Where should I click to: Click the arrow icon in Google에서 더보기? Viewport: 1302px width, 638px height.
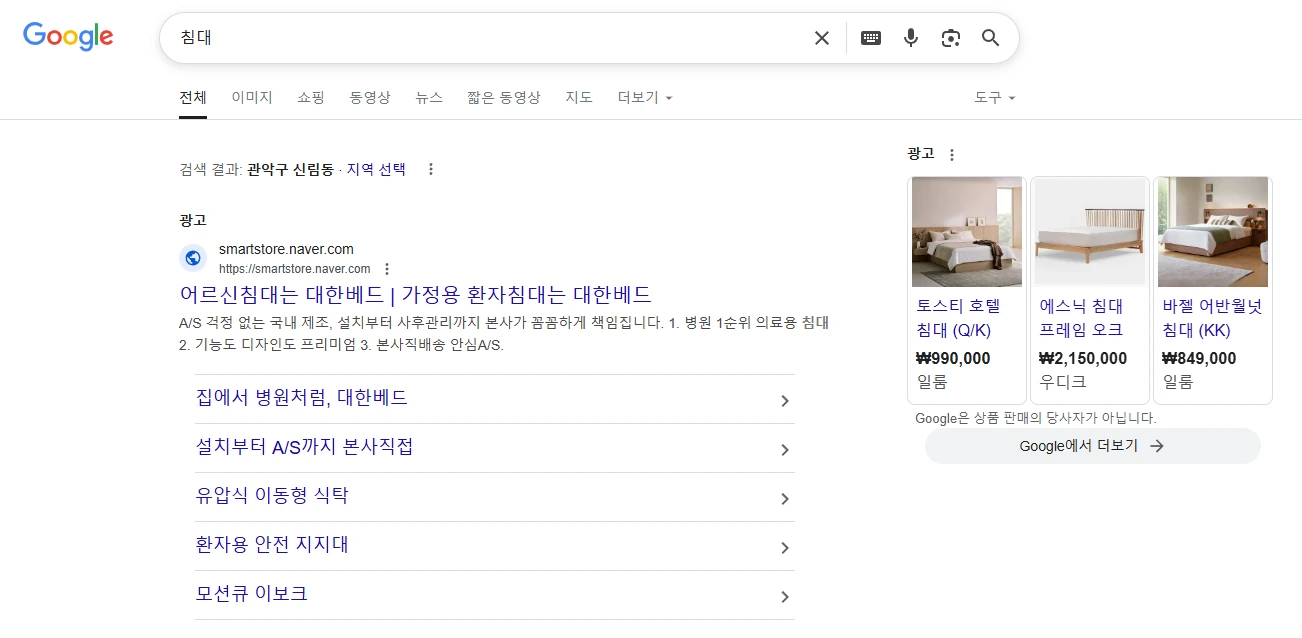pos(1157,446)
